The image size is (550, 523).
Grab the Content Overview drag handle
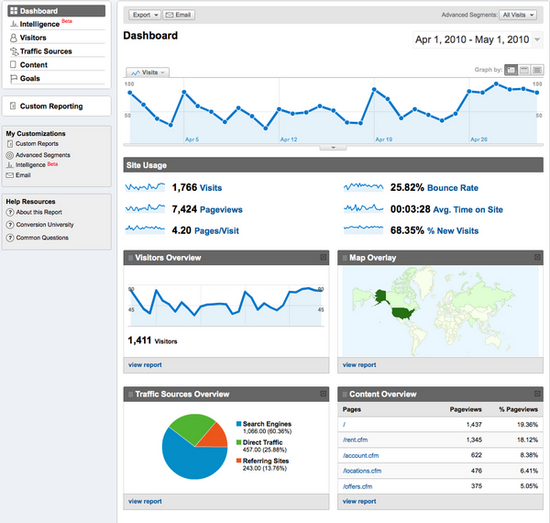pos(345,394)
